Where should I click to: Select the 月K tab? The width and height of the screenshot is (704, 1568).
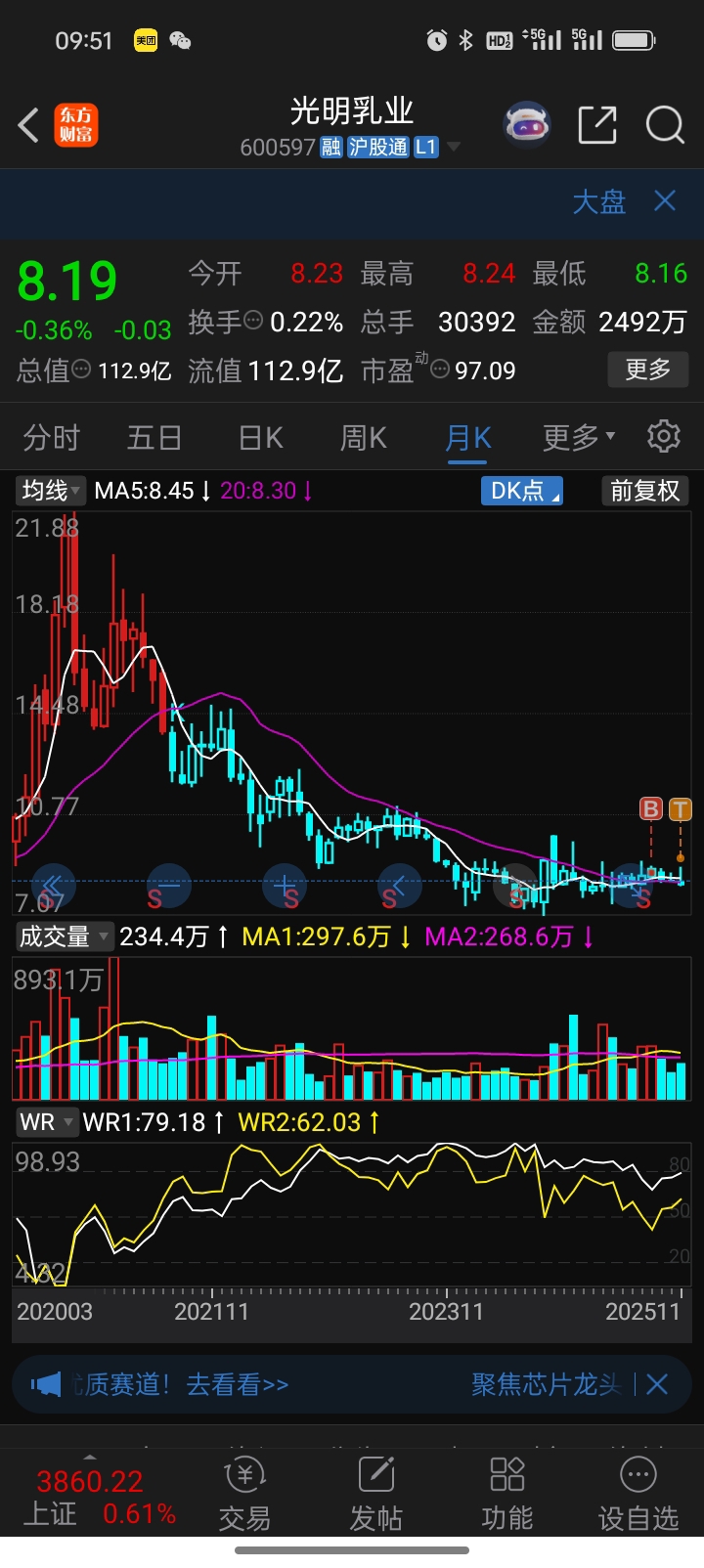(467, 437)
